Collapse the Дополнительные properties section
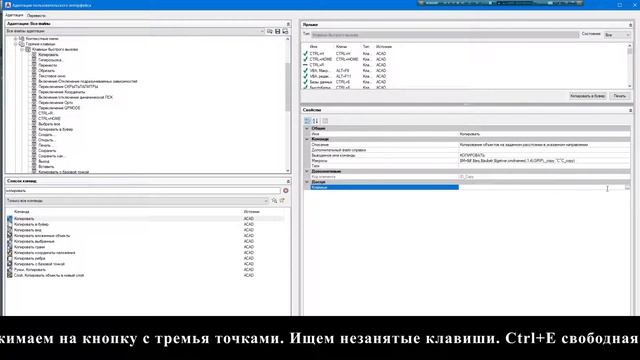This screenshot has height=360, width=640. pyautogui.click(x=307, y=171)
